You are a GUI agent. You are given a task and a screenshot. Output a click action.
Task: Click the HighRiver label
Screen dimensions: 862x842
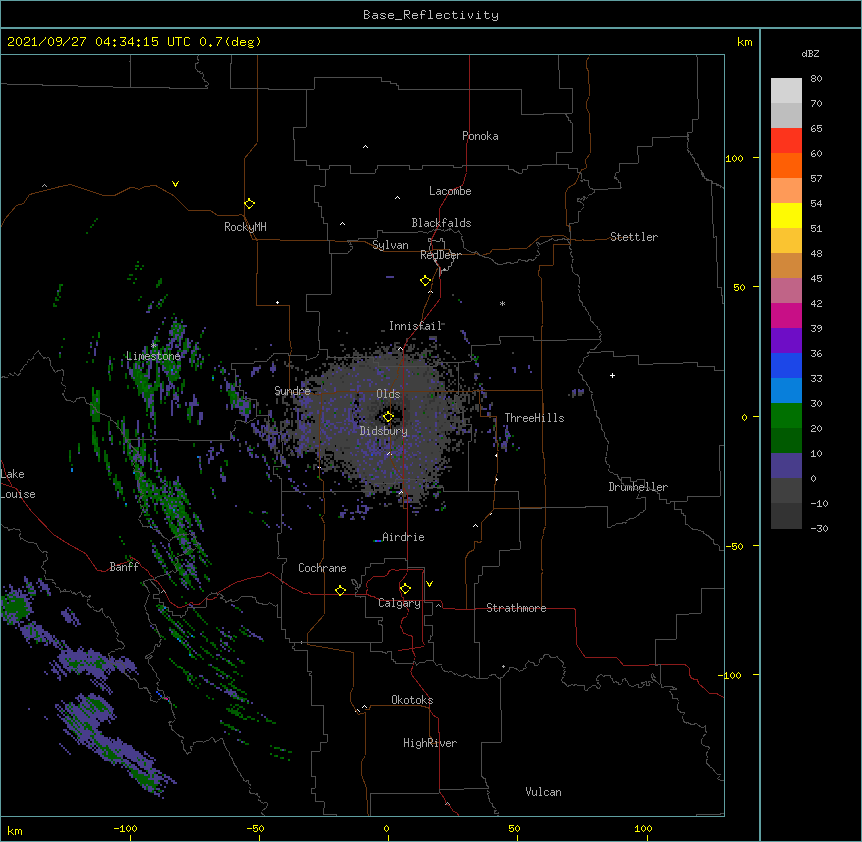[x=430, y=743]
